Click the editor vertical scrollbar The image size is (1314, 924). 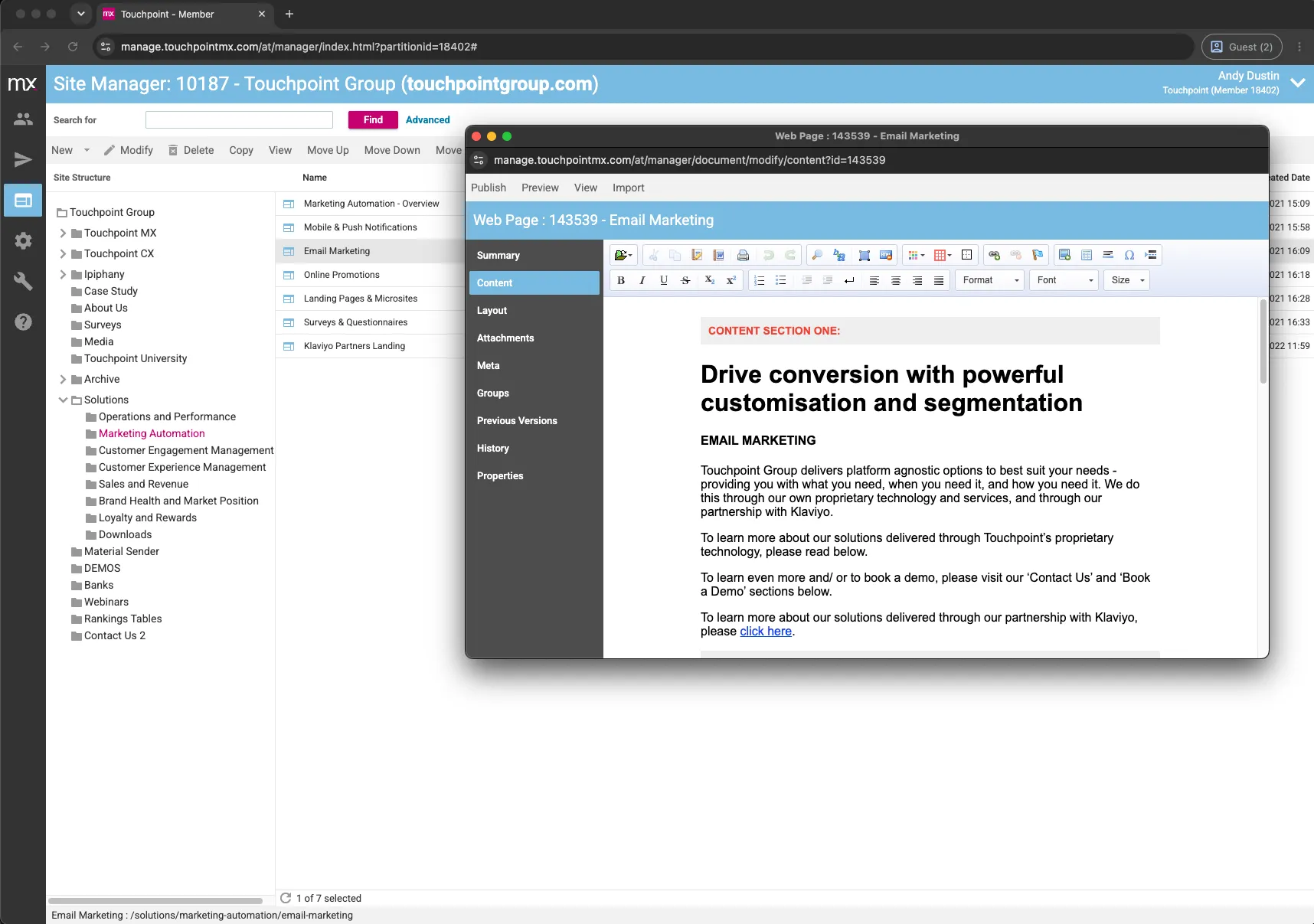(x=1263, y=341)
